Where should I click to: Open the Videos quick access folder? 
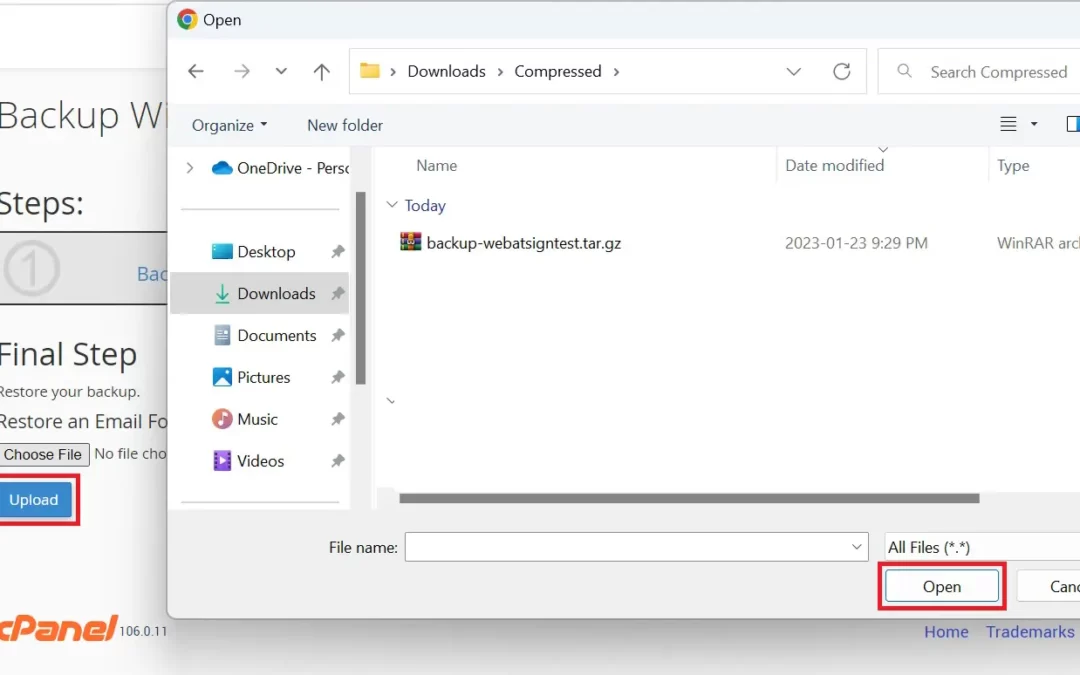point(260,461)
